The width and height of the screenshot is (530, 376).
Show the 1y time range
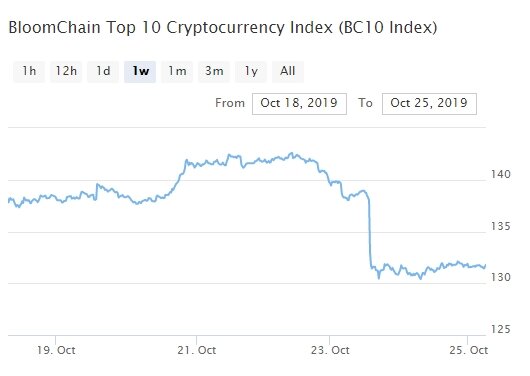coord(251,71)
